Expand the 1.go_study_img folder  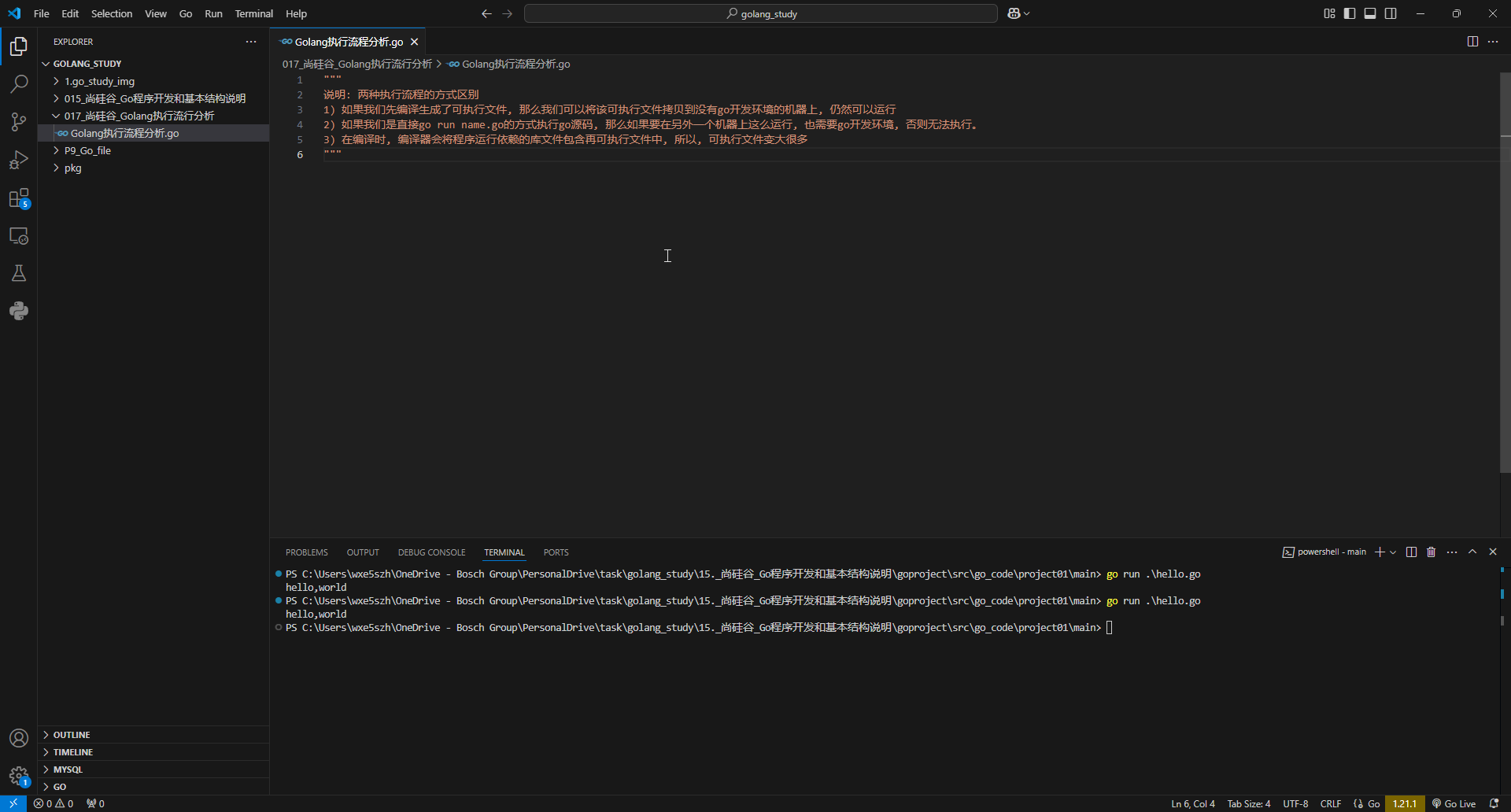[x=153, y=81]
